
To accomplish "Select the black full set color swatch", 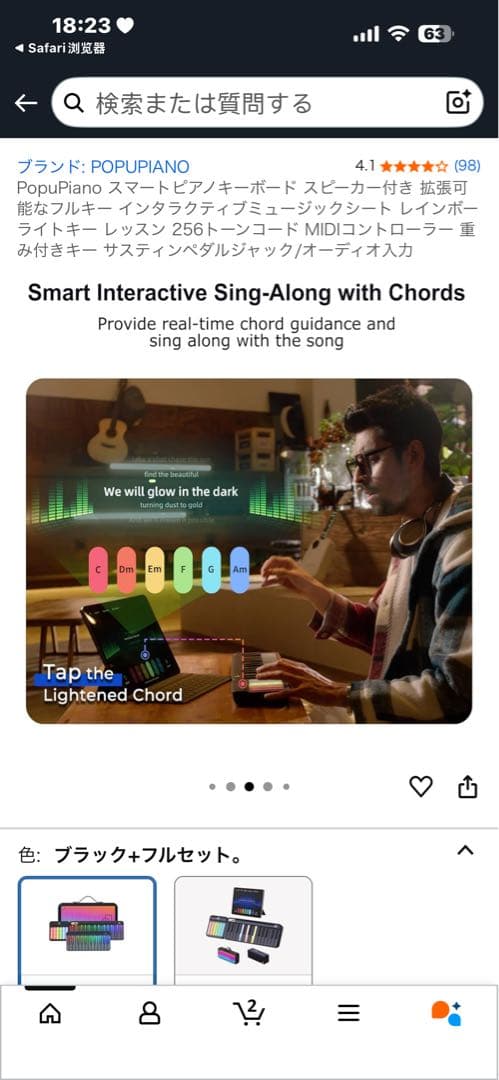I will point(87,931).
